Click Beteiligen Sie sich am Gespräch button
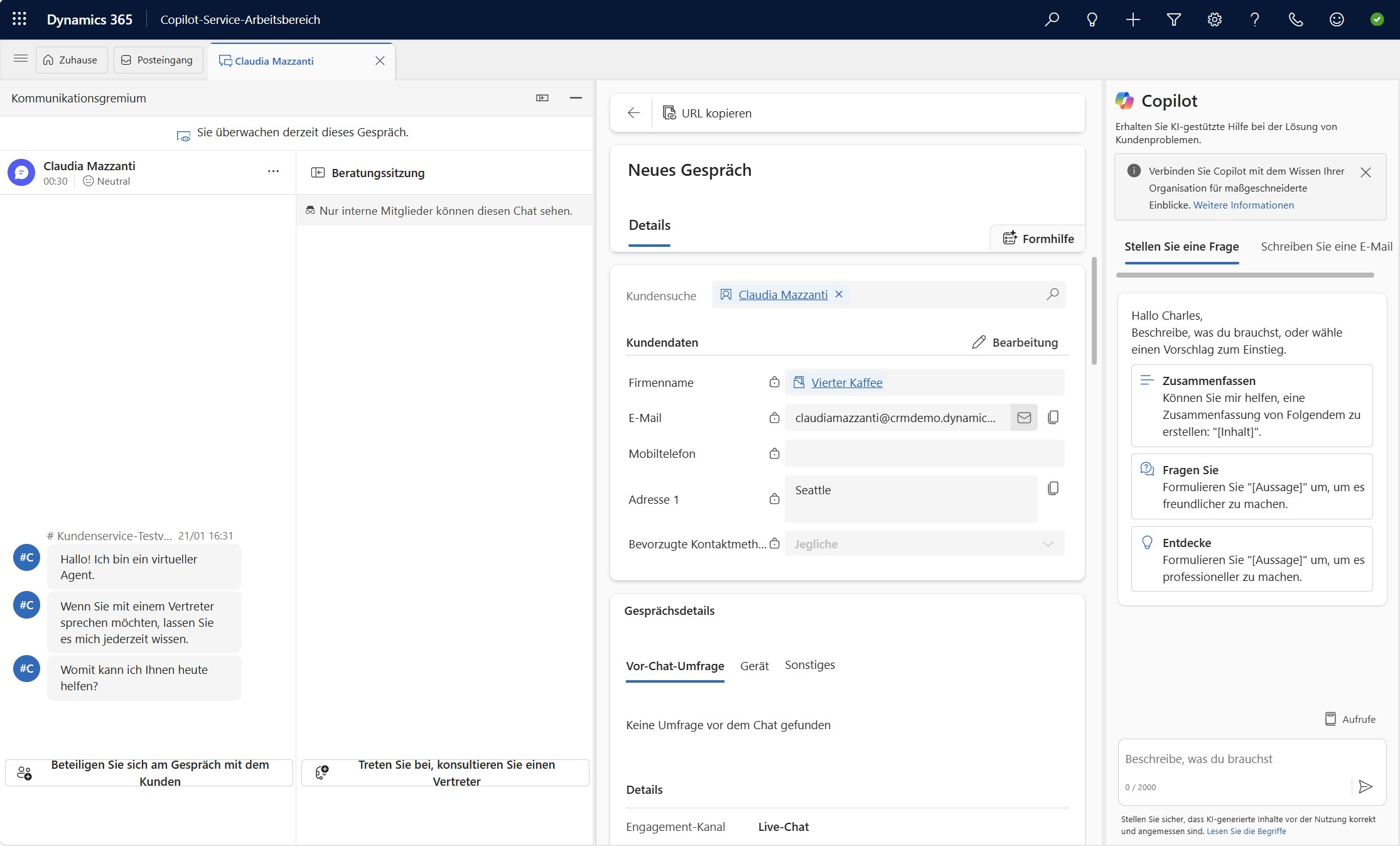The image size is (1400, 846). 149,773
